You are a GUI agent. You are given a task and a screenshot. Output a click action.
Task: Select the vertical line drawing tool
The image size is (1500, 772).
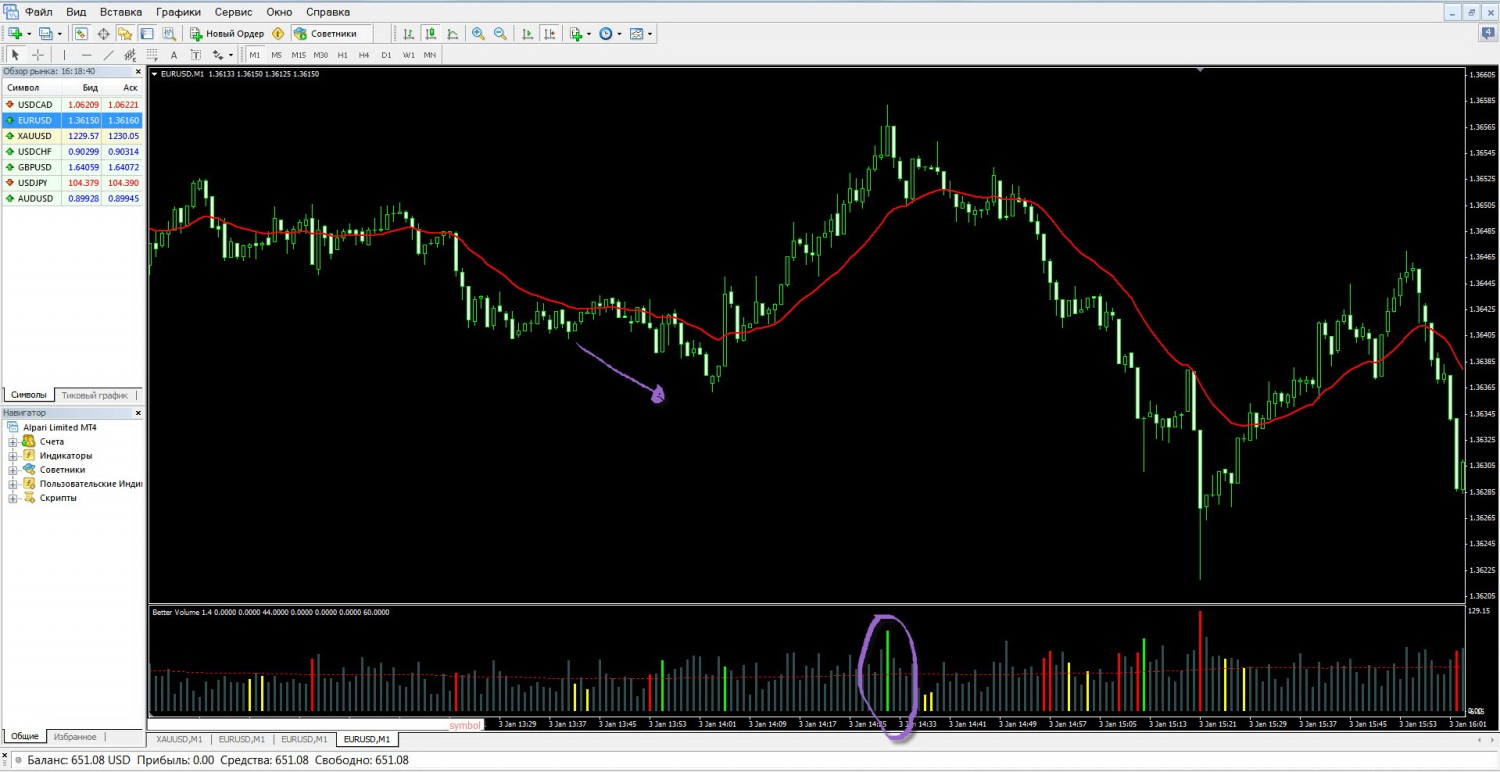point(64,55)
